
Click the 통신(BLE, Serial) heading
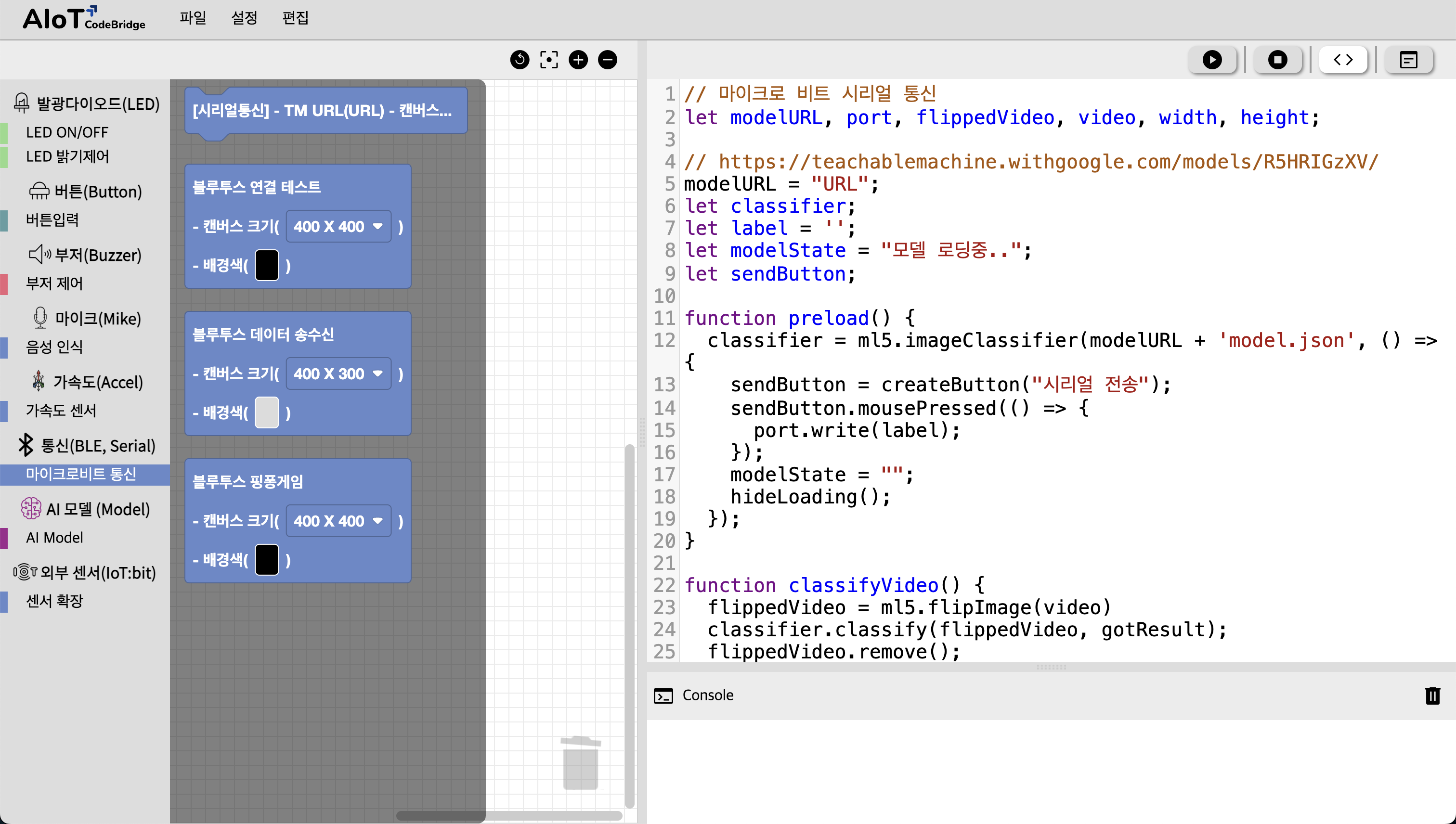(x=98, y=445)
